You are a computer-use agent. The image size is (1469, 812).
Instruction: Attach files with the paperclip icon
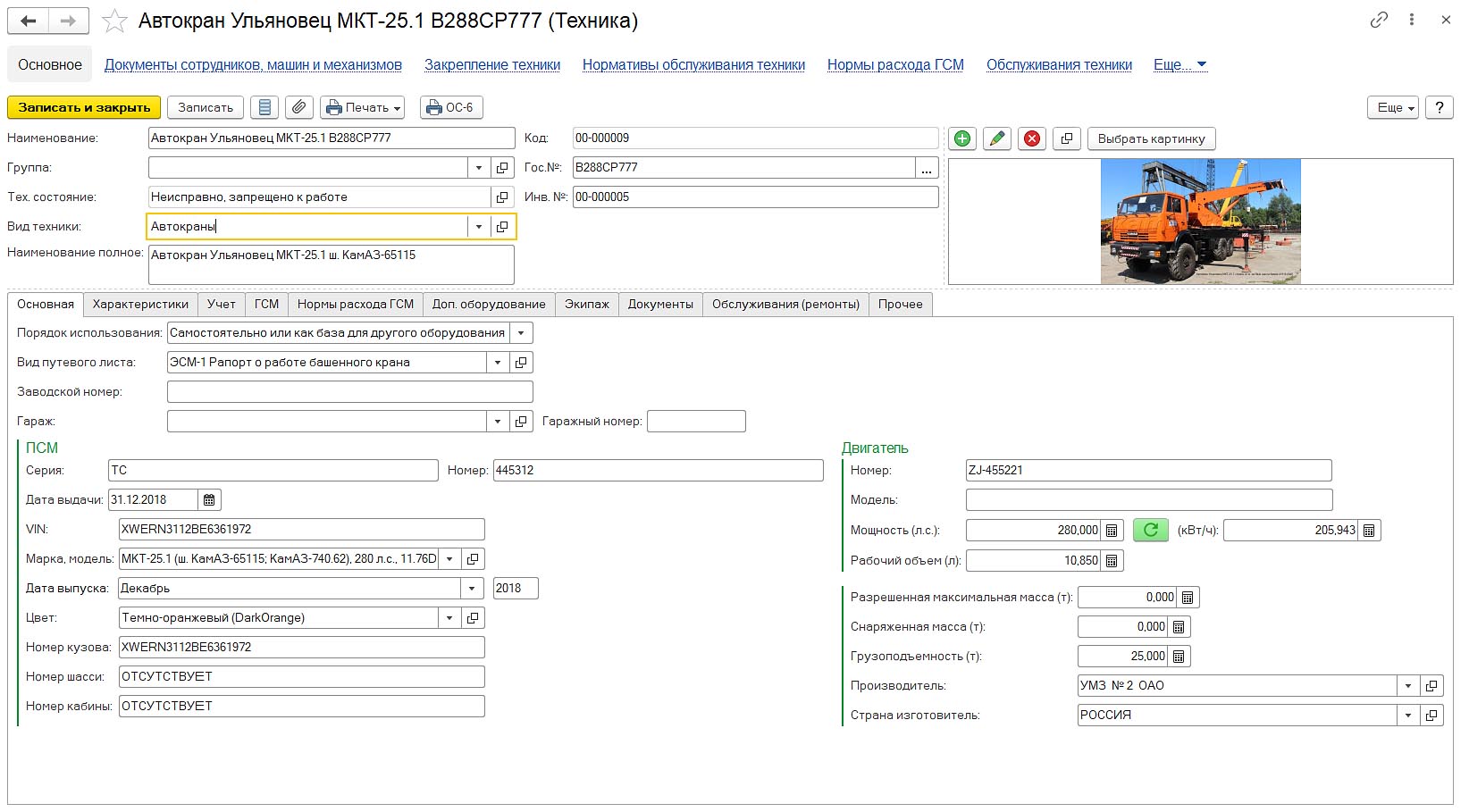(x=299, y=107)
